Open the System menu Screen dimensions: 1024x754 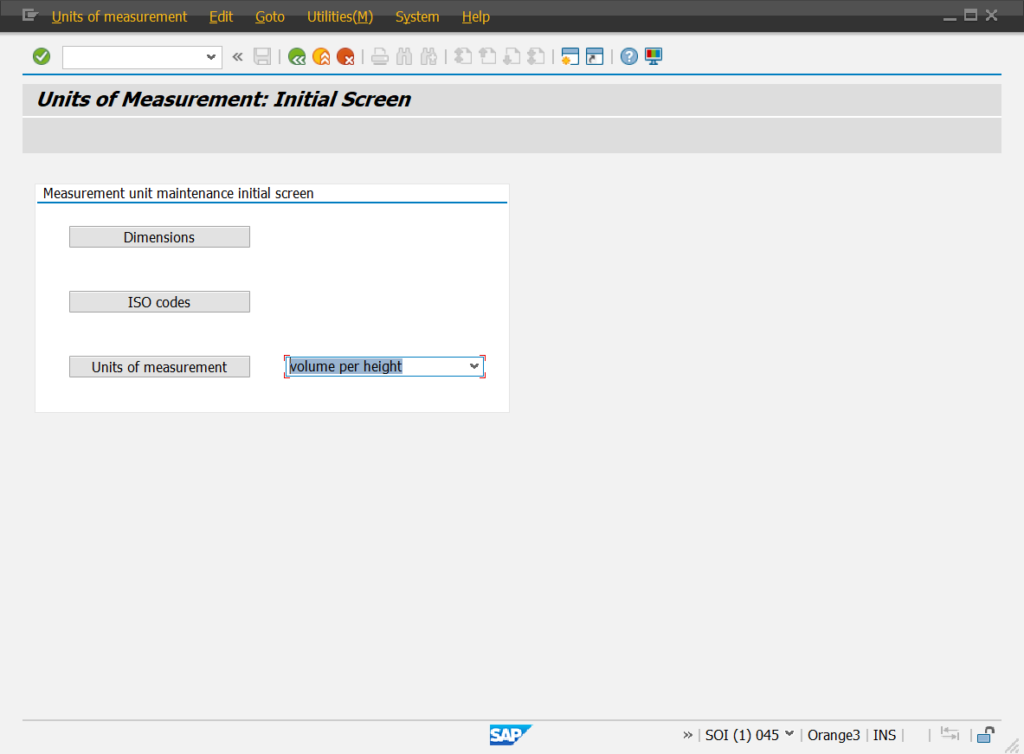417,16
